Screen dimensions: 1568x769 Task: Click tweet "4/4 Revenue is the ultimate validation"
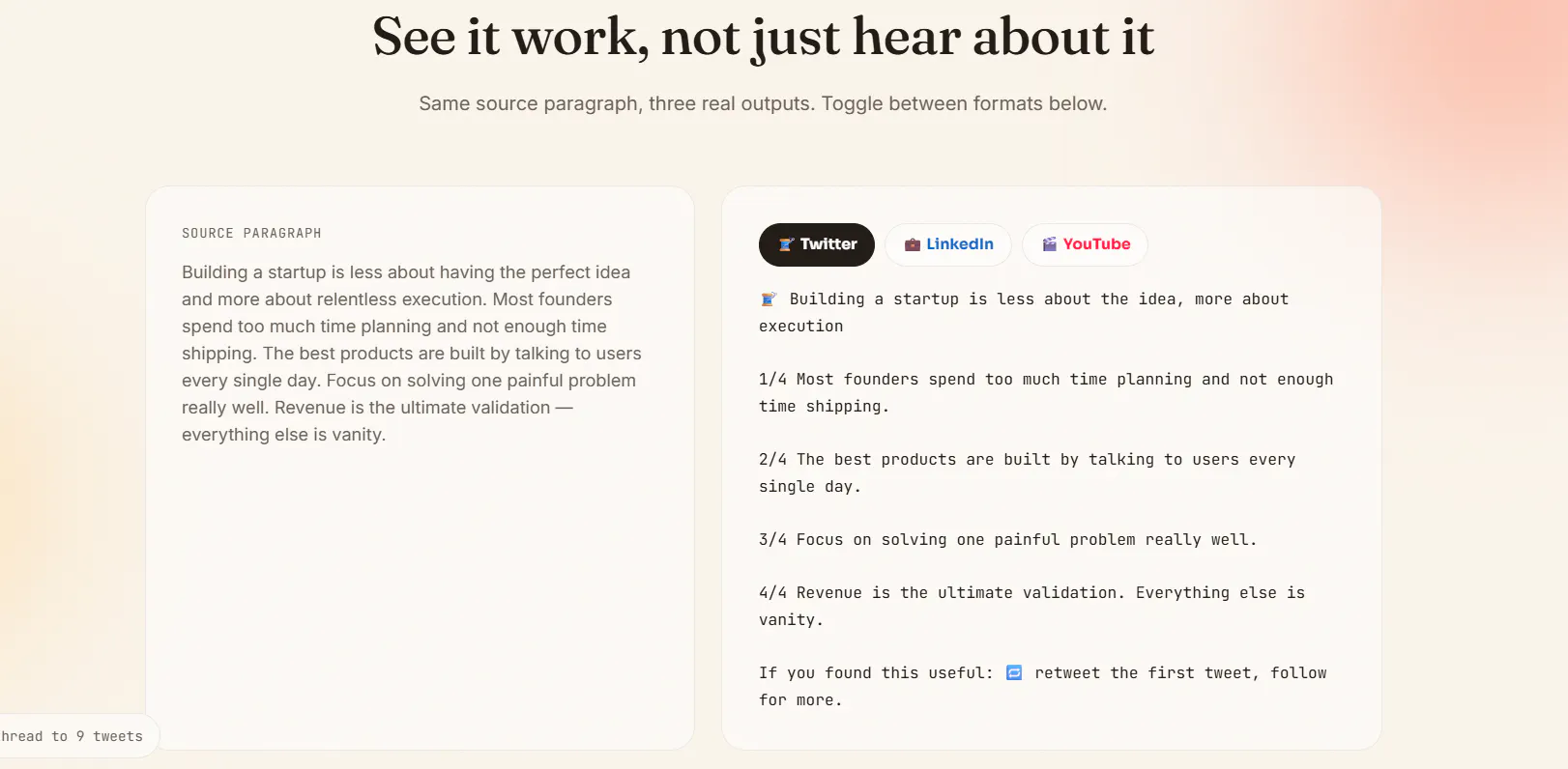tap(943, 593)
